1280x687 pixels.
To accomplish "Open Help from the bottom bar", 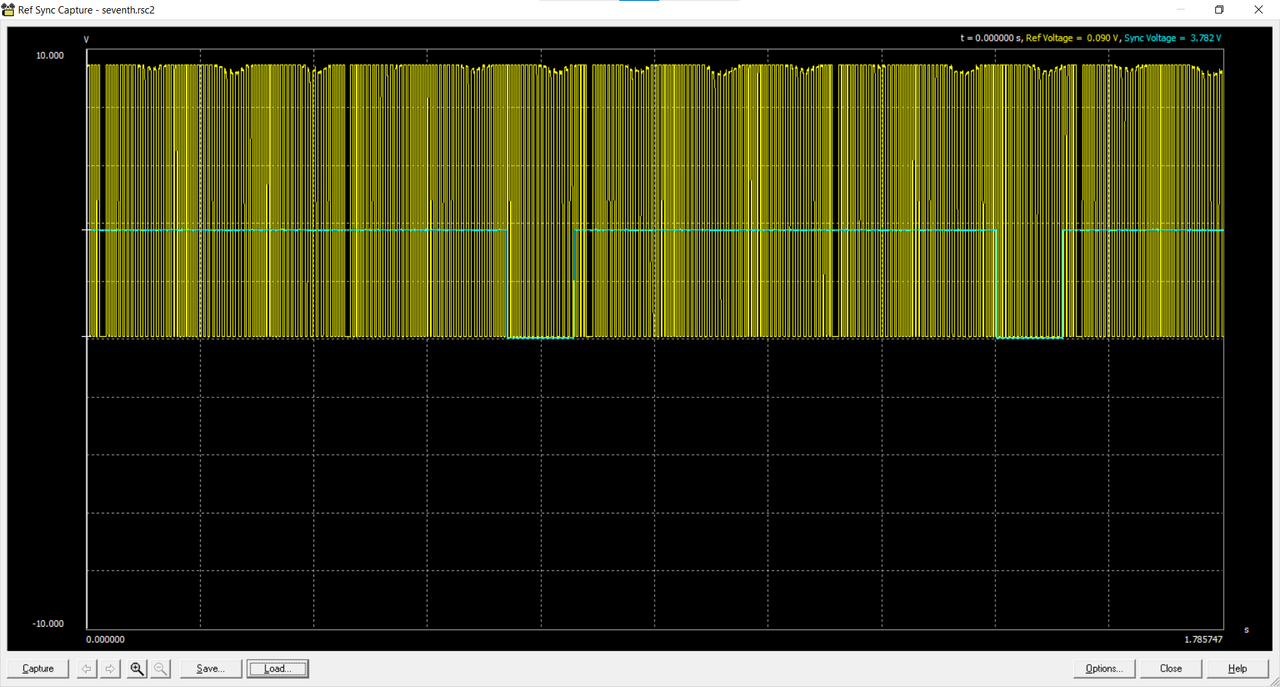I will click(x=1237, y=669).
